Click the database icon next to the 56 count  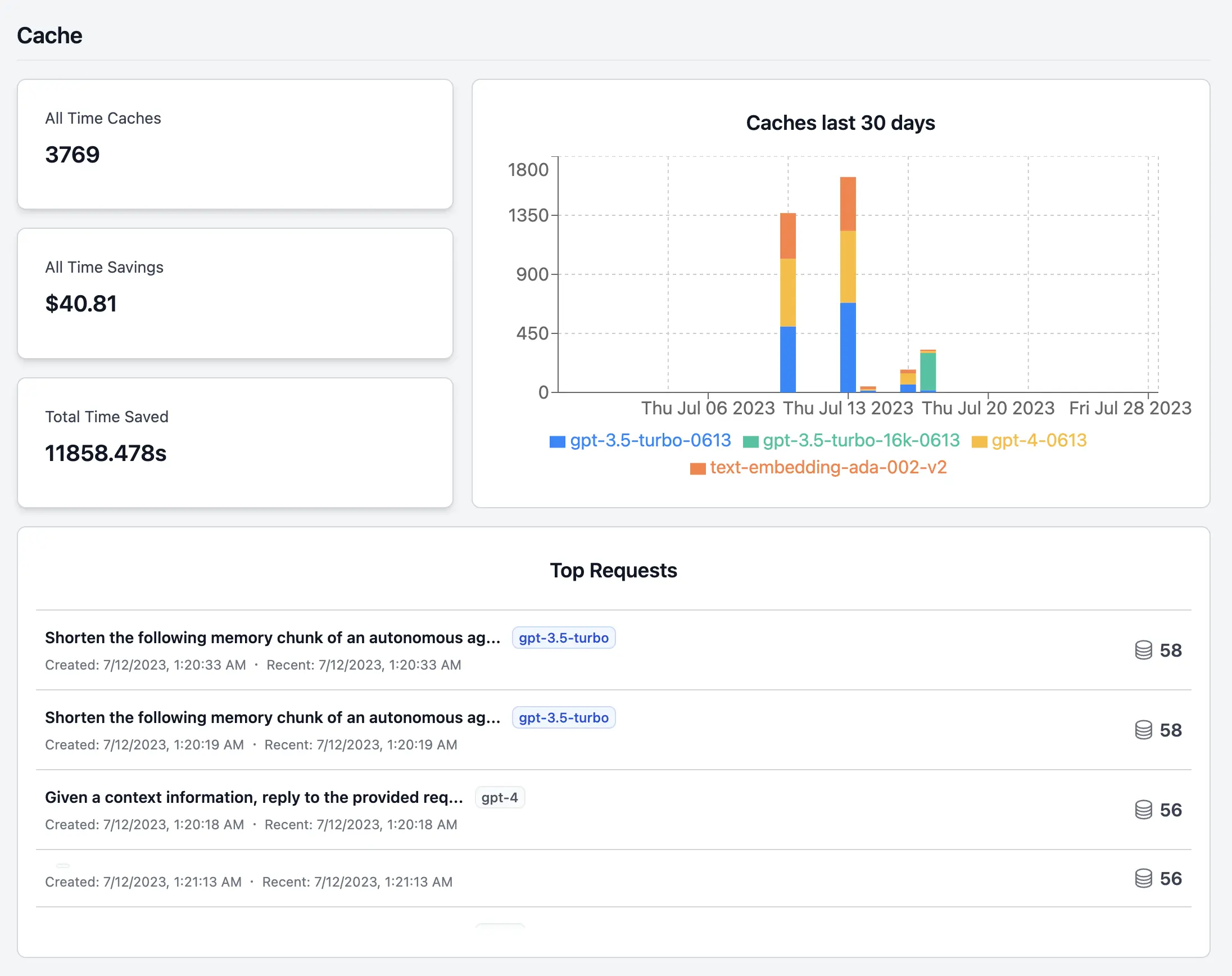click(1143, 810)
